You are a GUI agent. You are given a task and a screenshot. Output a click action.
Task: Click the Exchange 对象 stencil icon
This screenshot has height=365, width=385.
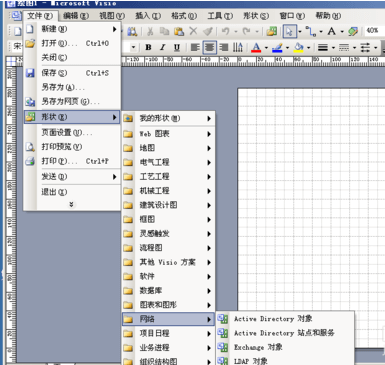pos(223,347)
